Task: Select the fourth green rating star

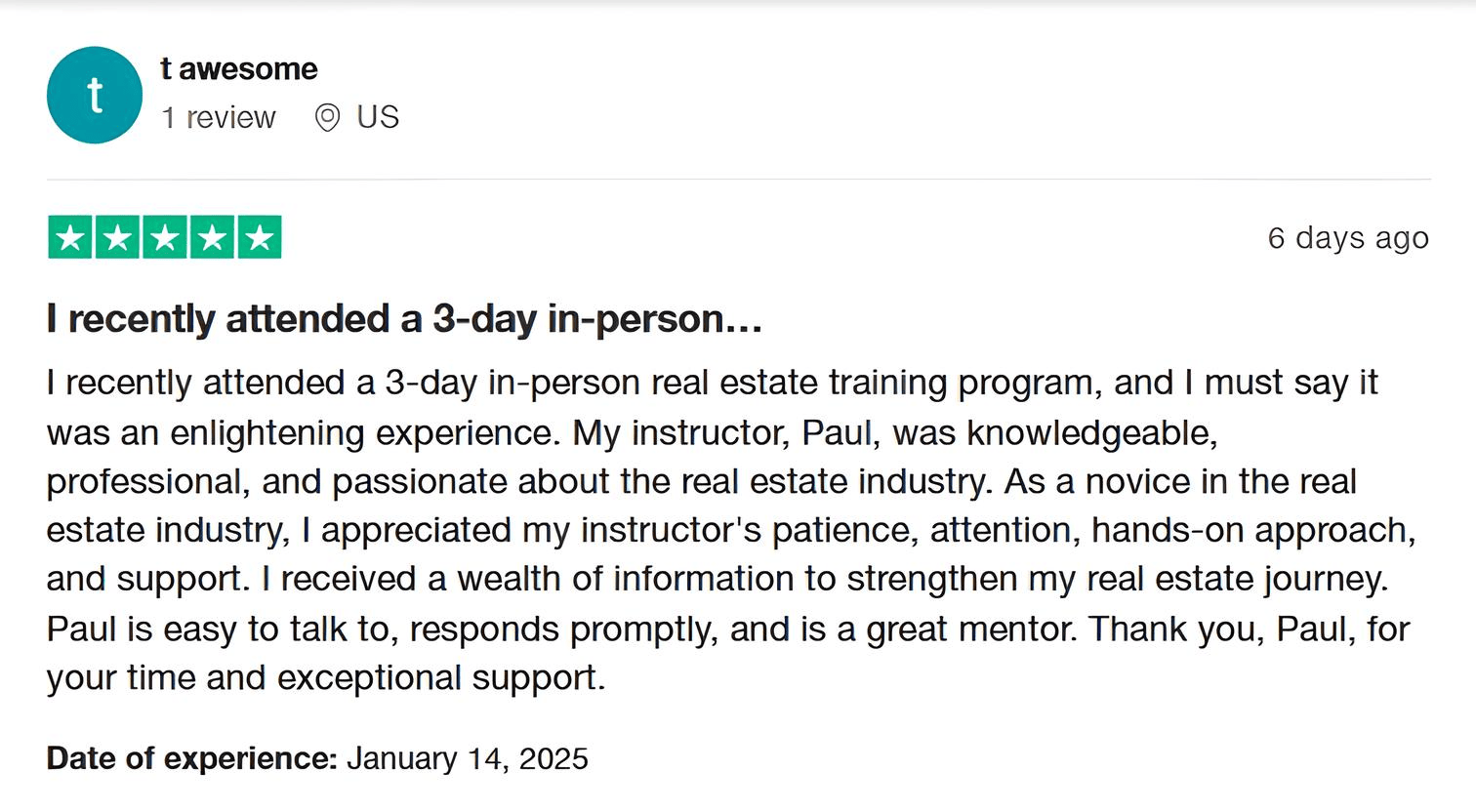Action: coord(212,237)
